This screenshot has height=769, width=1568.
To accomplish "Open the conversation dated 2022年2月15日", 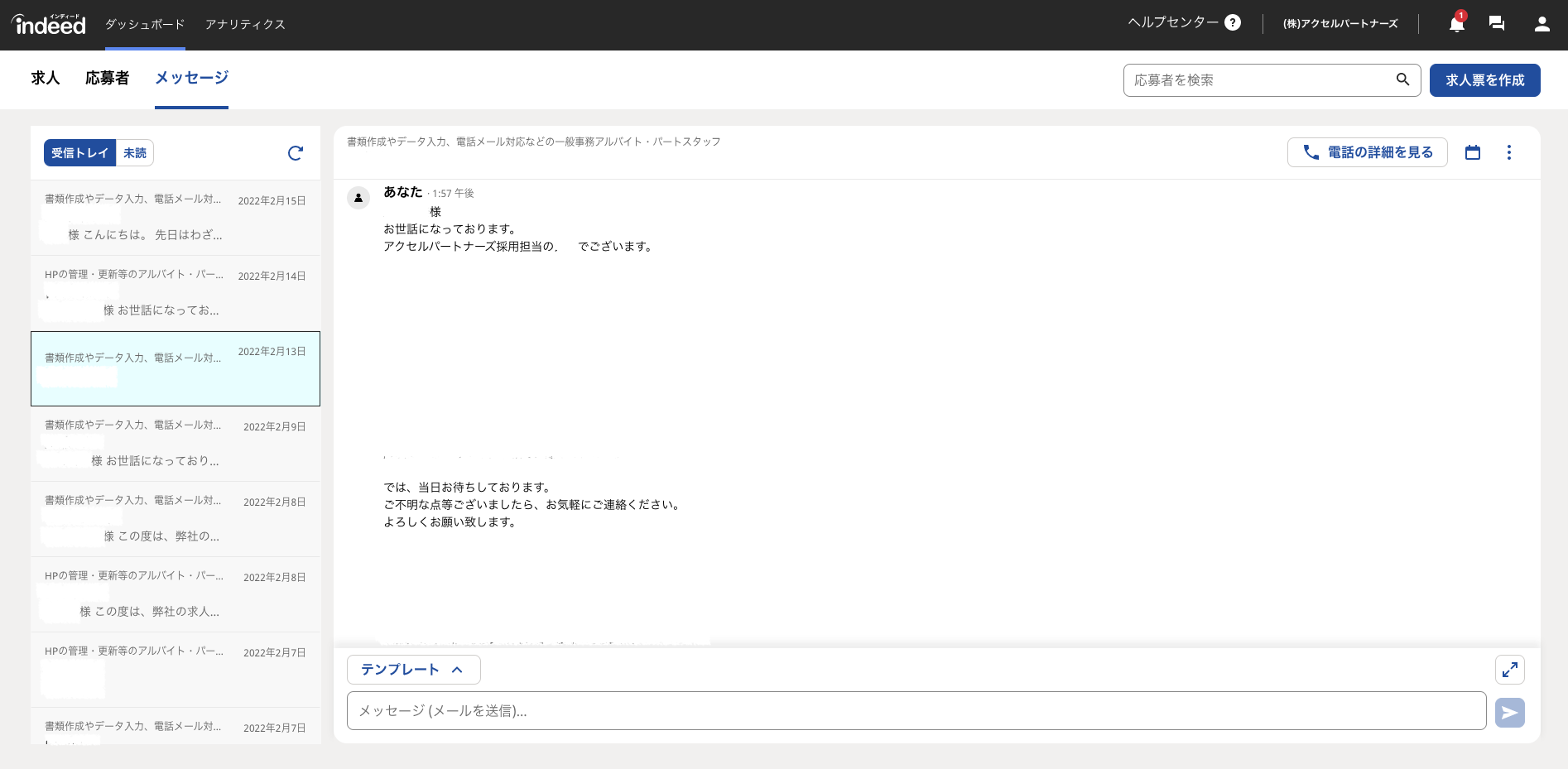I will [176, 218].
